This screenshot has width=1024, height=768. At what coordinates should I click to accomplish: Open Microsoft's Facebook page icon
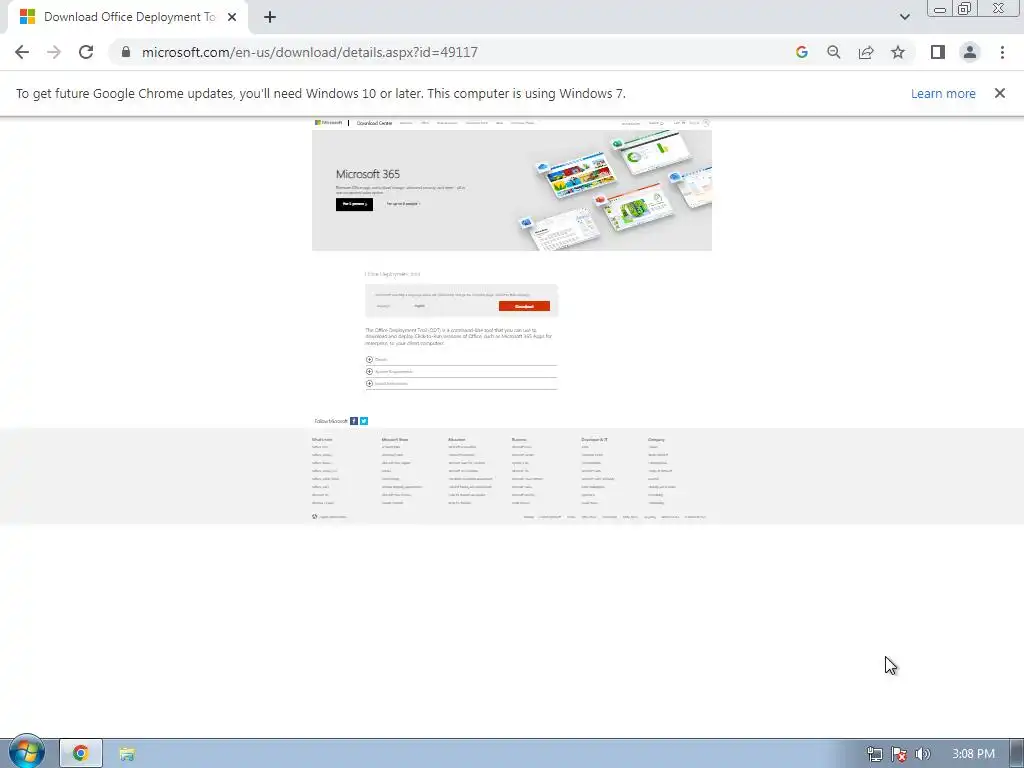pyautogui.click(x=354, y=421)
